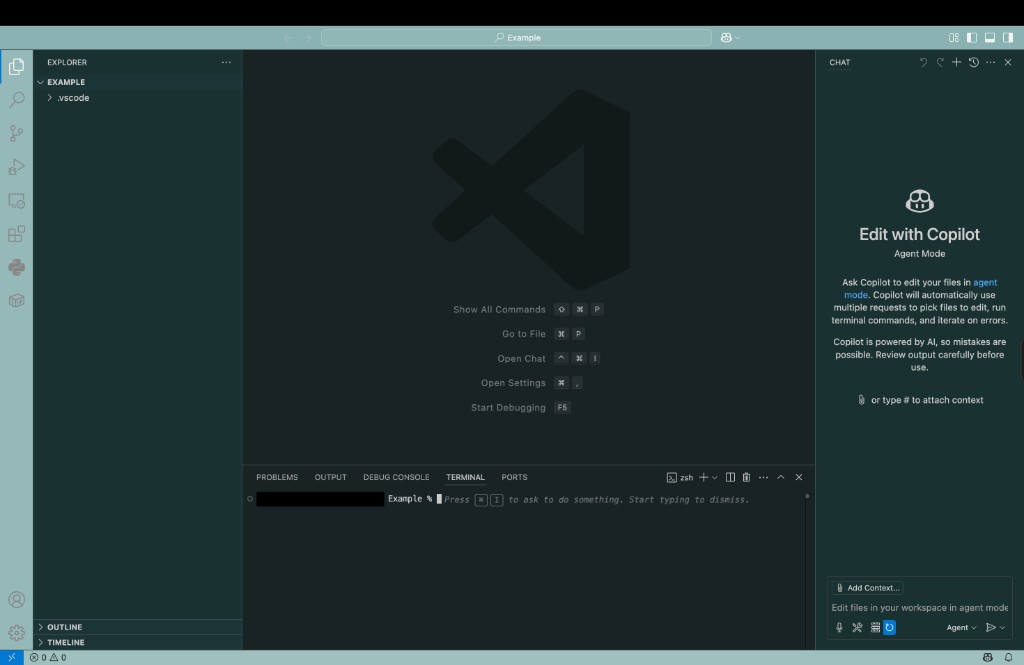Image resolution: width=1024 pixels, height=665 pixels.
Task: Switch to the DEBUG CONSOLE tab
Action: tap(396, 478)
